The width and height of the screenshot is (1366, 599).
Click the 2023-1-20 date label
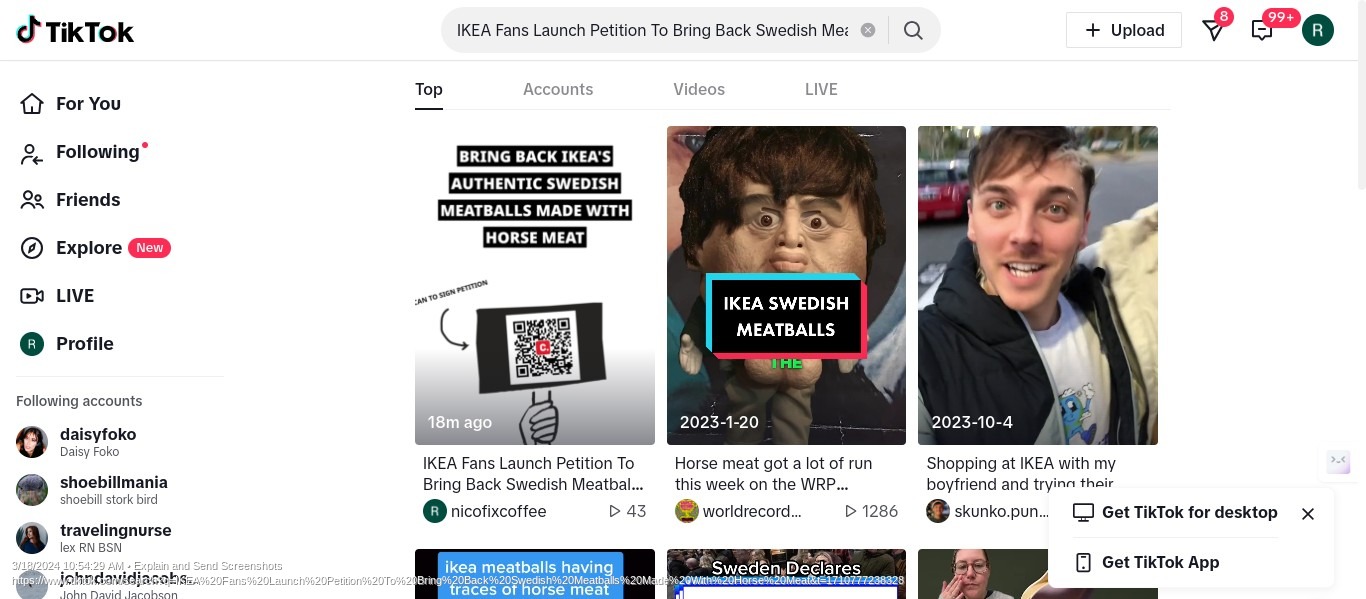(719, 422)
